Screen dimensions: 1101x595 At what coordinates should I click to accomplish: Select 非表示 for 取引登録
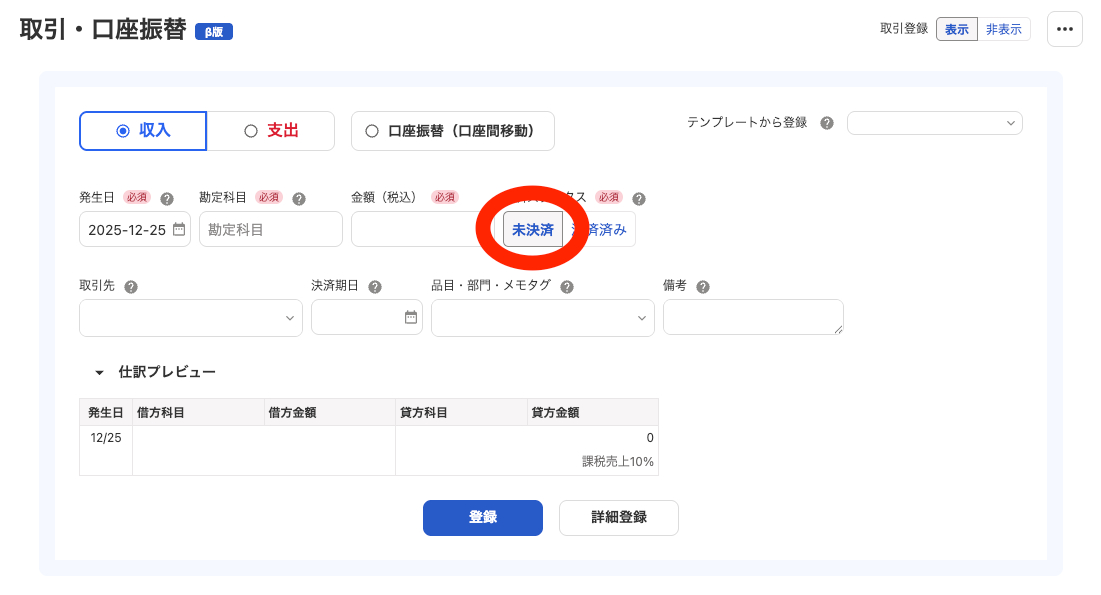pos(1004,29)
